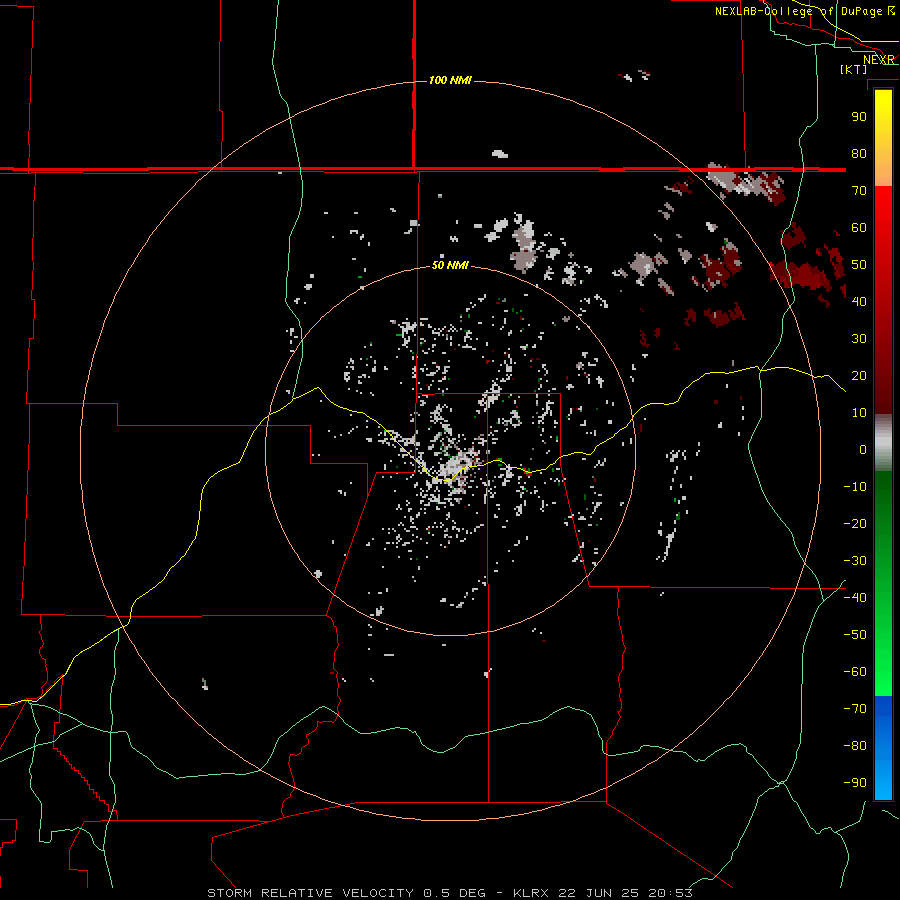Image resolution: width=900 pixels, height=900 pixels.
Task: Click the positive "10" velocity scale label
Action: [x=859, y=413]
